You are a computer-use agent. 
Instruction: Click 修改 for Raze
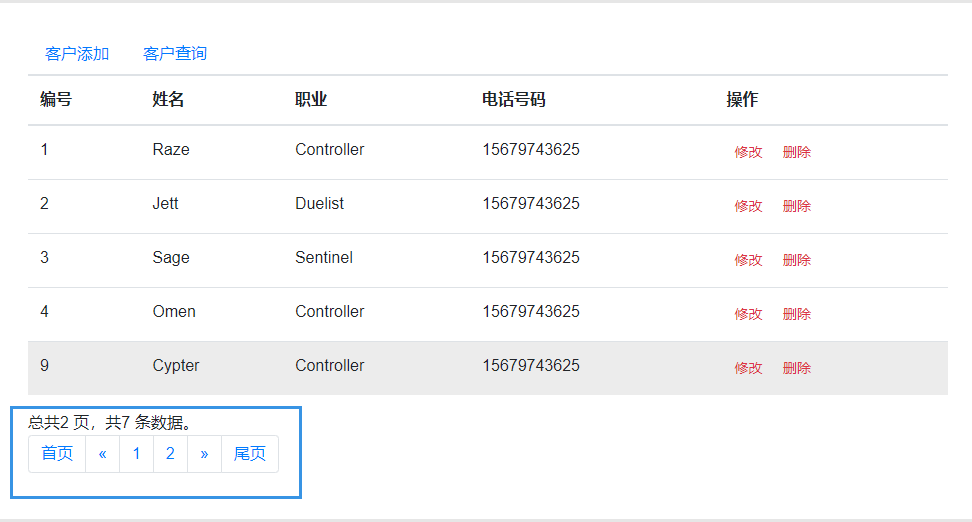click(x=748, y=153)
